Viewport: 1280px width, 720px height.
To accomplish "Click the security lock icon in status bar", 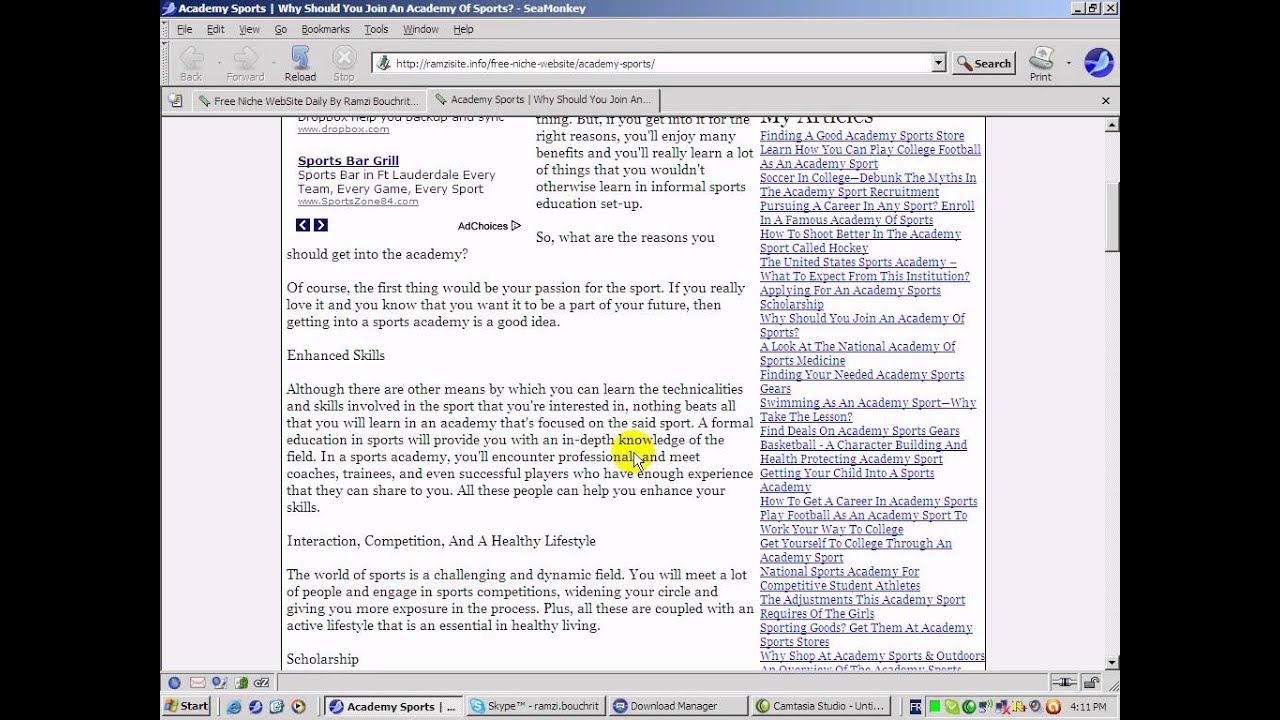I will point(1091,683).
